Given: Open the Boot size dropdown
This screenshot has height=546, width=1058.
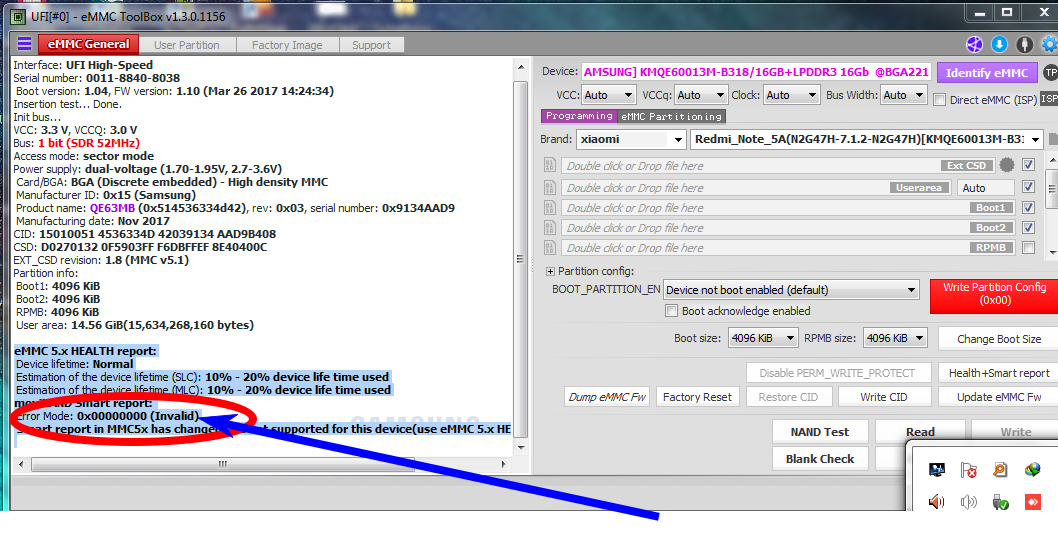Looking at the screenshot, I should click(763, 338).
